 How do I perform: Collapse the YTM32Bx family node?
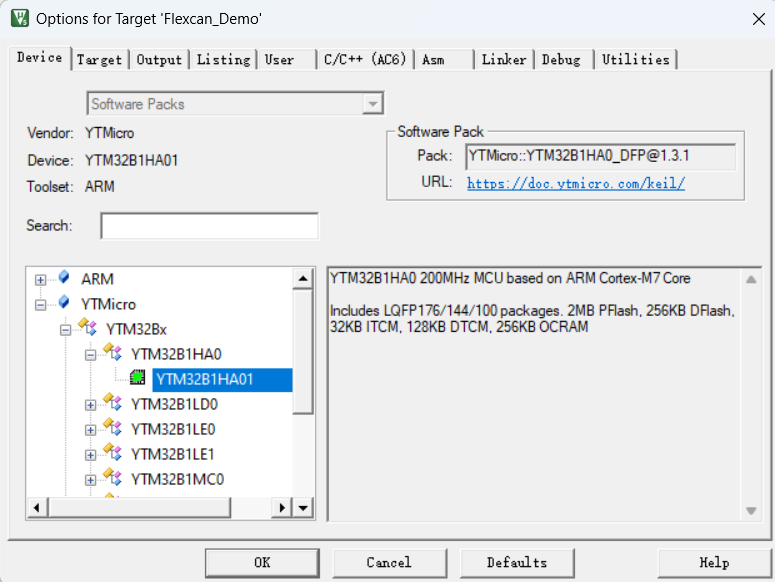click(x=65, y=330)
